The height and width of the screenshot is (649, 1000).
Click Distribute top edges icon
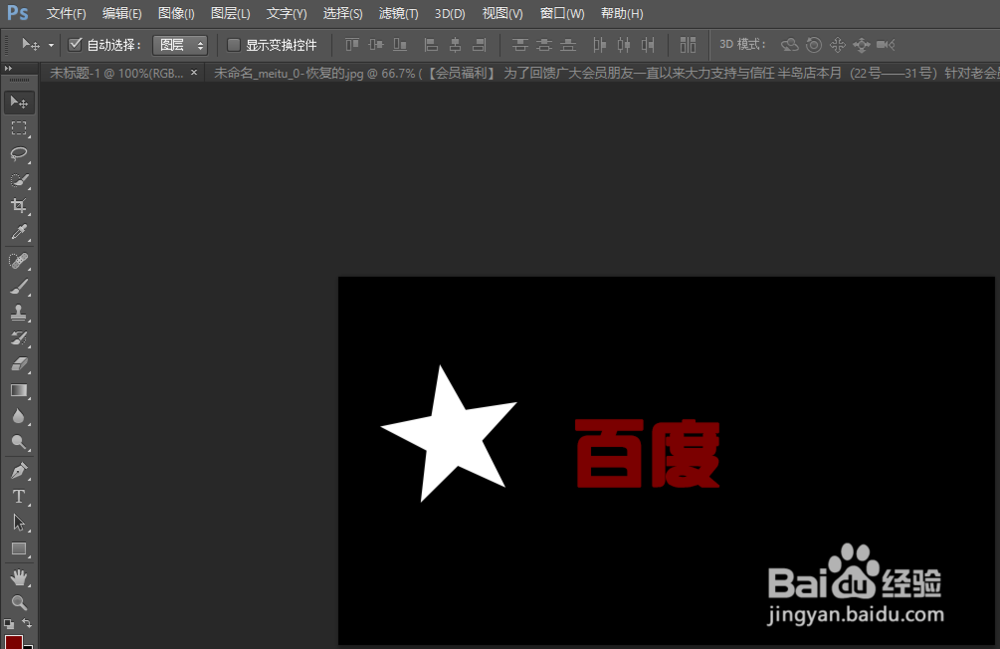click(520, 45)
